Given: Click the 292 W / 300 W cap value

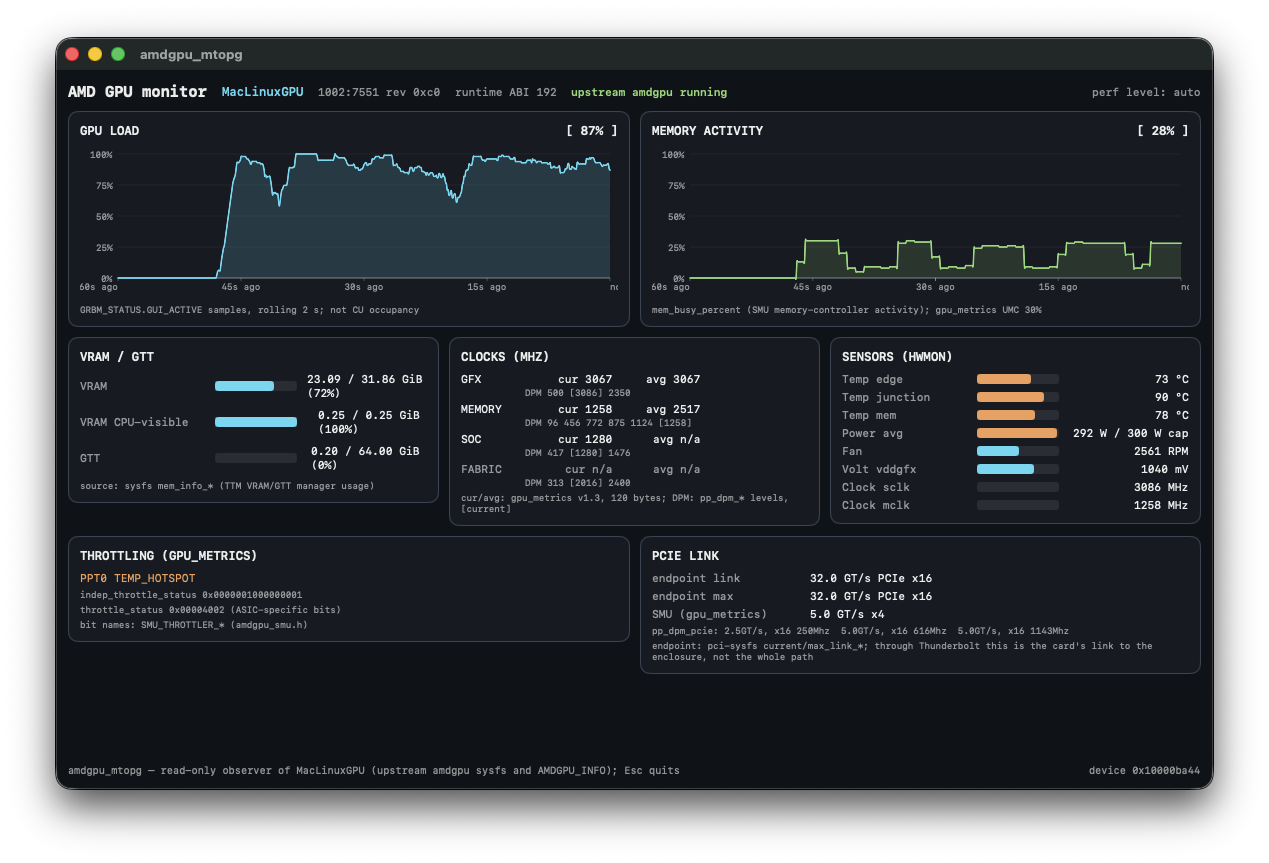Looking at the screenshot, I should point(1131,433).
